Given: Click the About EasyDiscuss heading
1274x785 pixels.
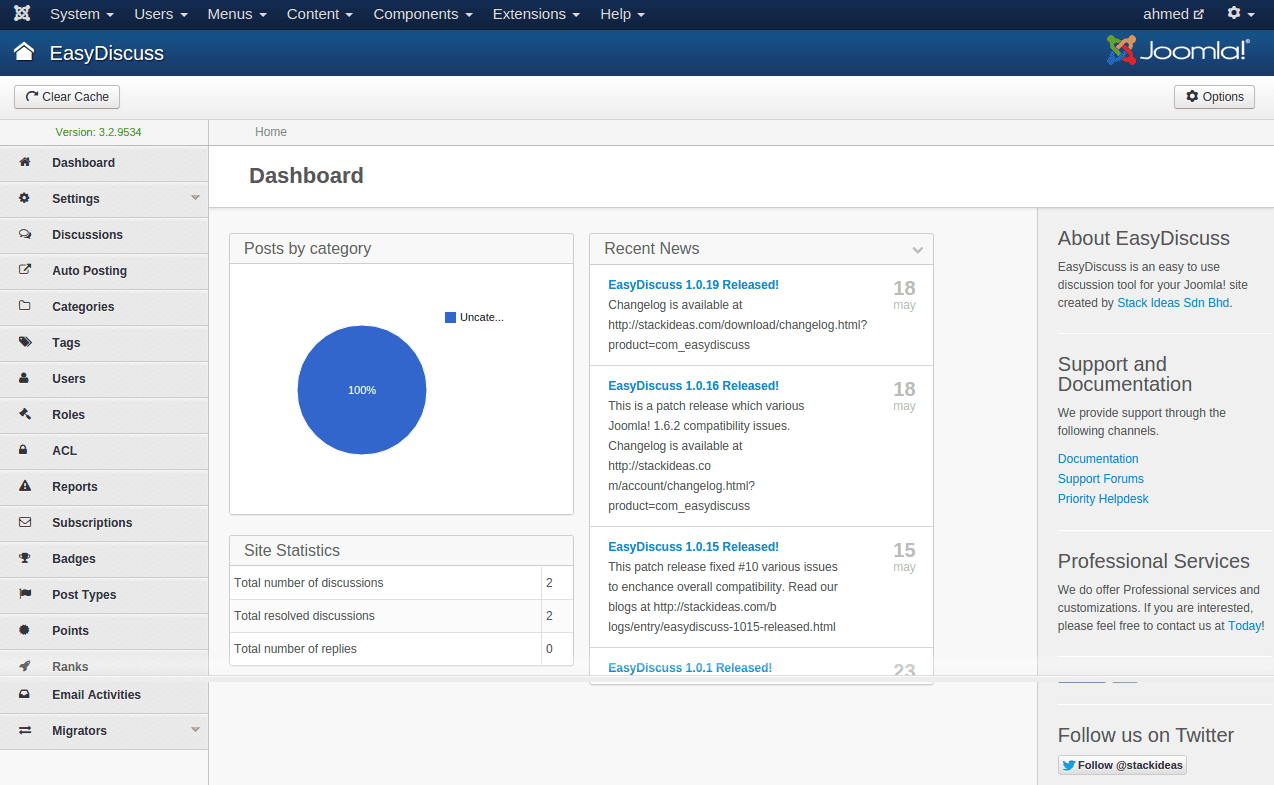Looking at the screenshot, I should point(1144,238).
